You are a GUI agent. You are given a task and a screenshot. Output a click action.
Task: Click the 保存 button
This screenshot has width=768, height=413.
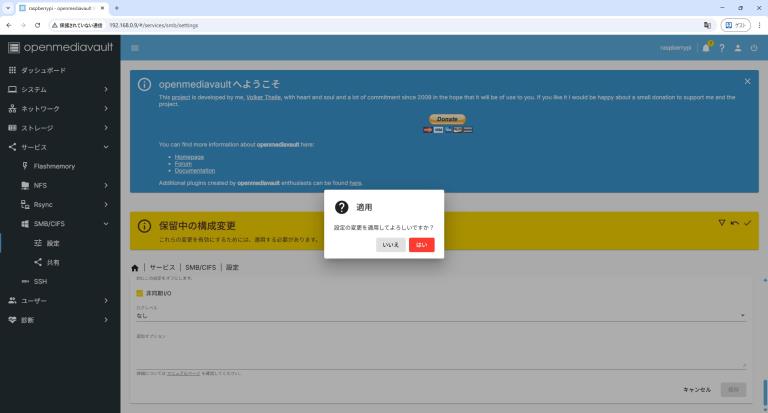[733, 389]
